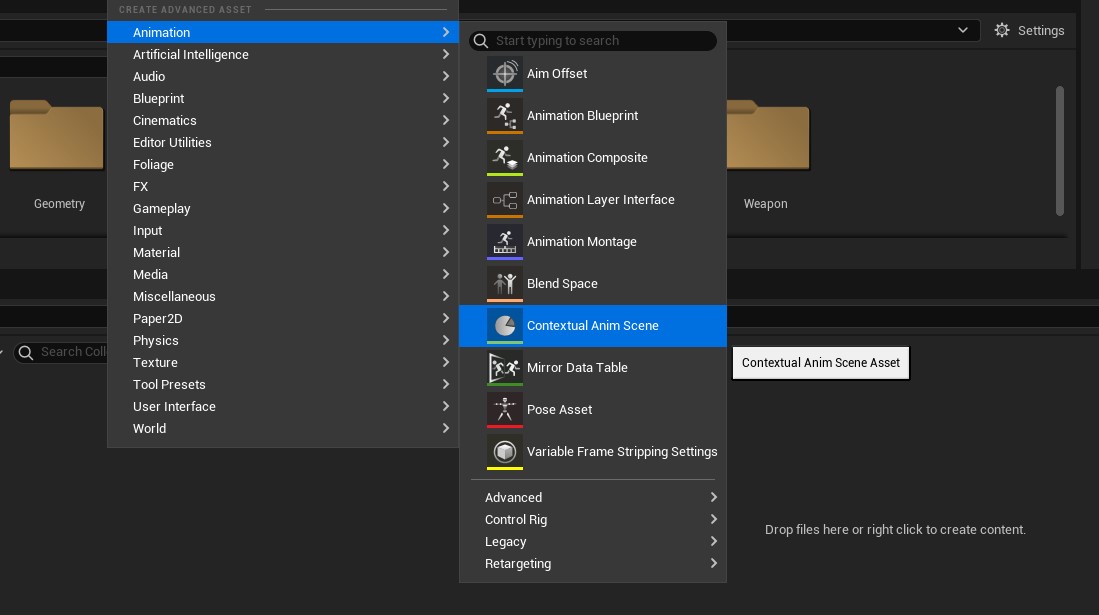Expand the Retargeting category
Image resolution: width=1099 pixels, height=615 pixels.
pyautogui.click(x=518, y=563)
